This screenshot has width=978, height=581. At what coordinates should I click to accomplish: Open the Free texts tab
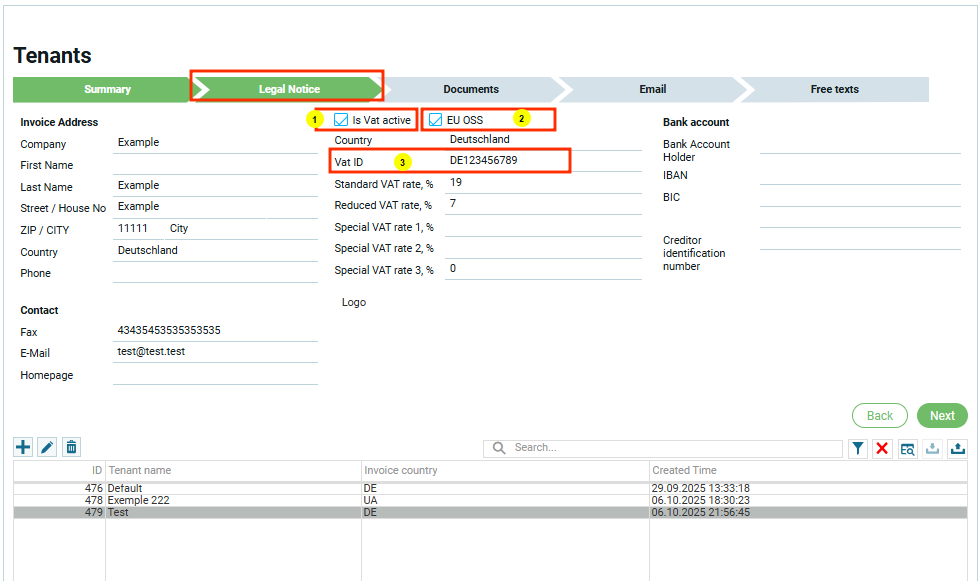pos(834,89)
